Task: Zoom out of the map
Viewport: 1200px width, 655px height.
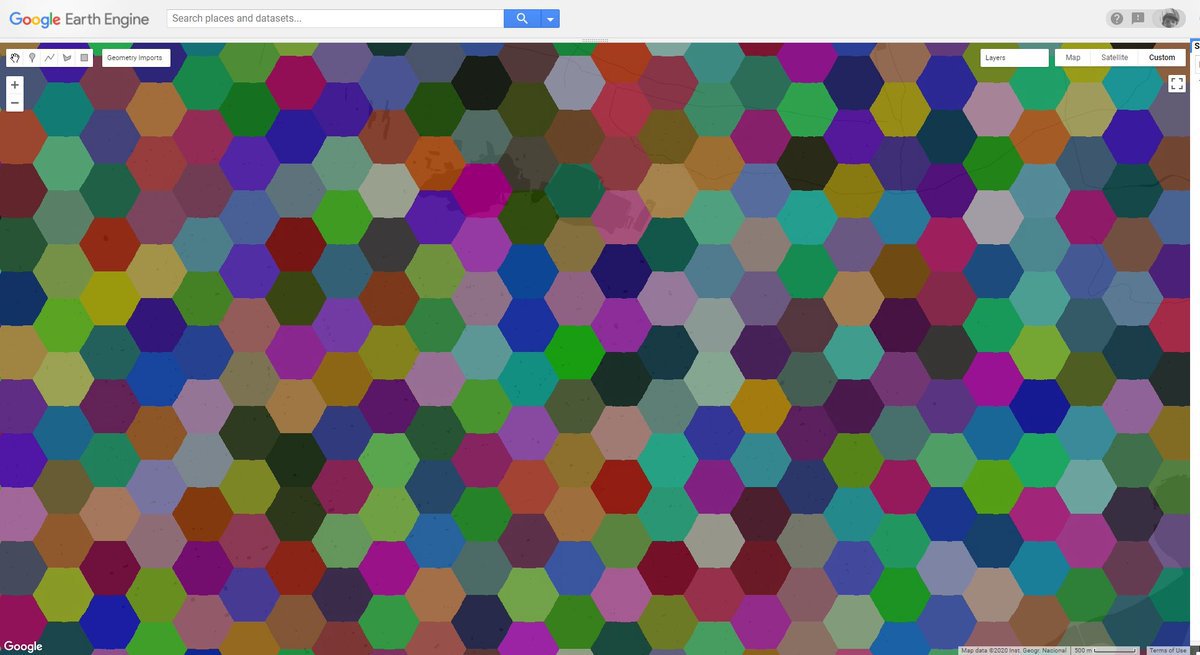Action: click(15, 103)
